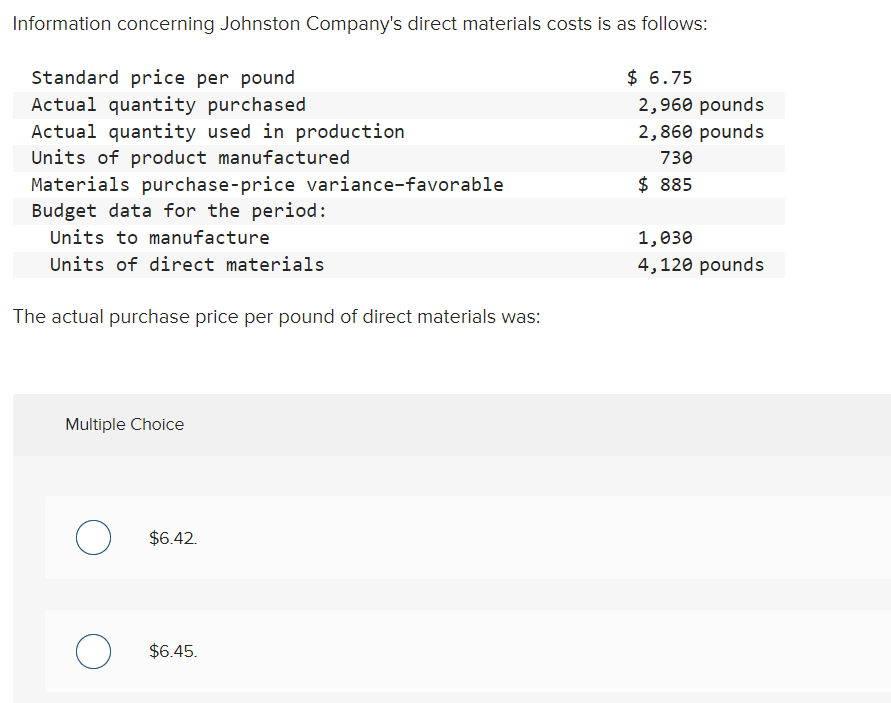Screen dimensions: 891x703
Task: Click the Actual quantity purchased row label
Action: 168,105
